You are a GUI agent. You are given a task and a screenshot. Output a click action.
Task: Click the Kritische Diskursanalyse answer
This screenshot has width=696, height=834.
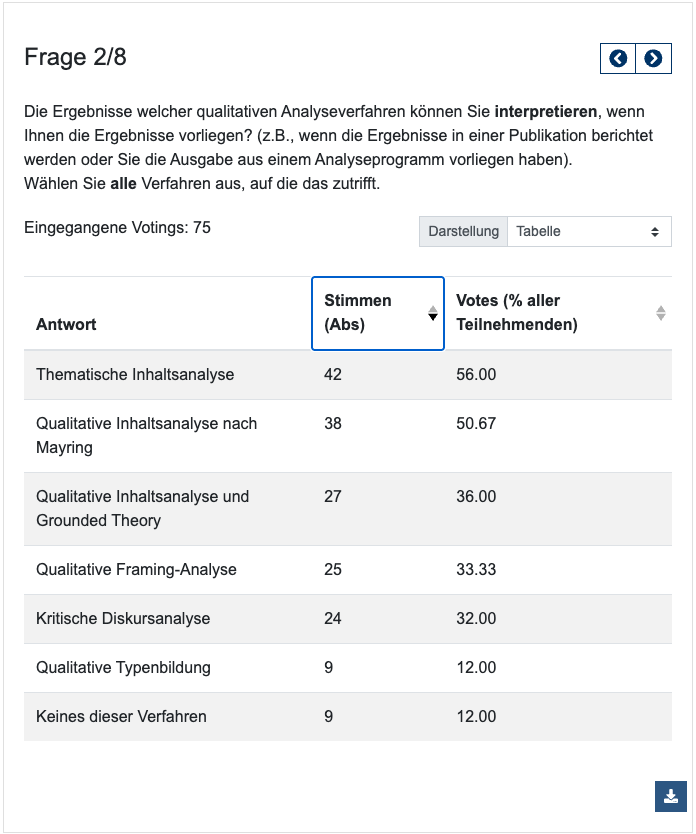coord(123,619)
